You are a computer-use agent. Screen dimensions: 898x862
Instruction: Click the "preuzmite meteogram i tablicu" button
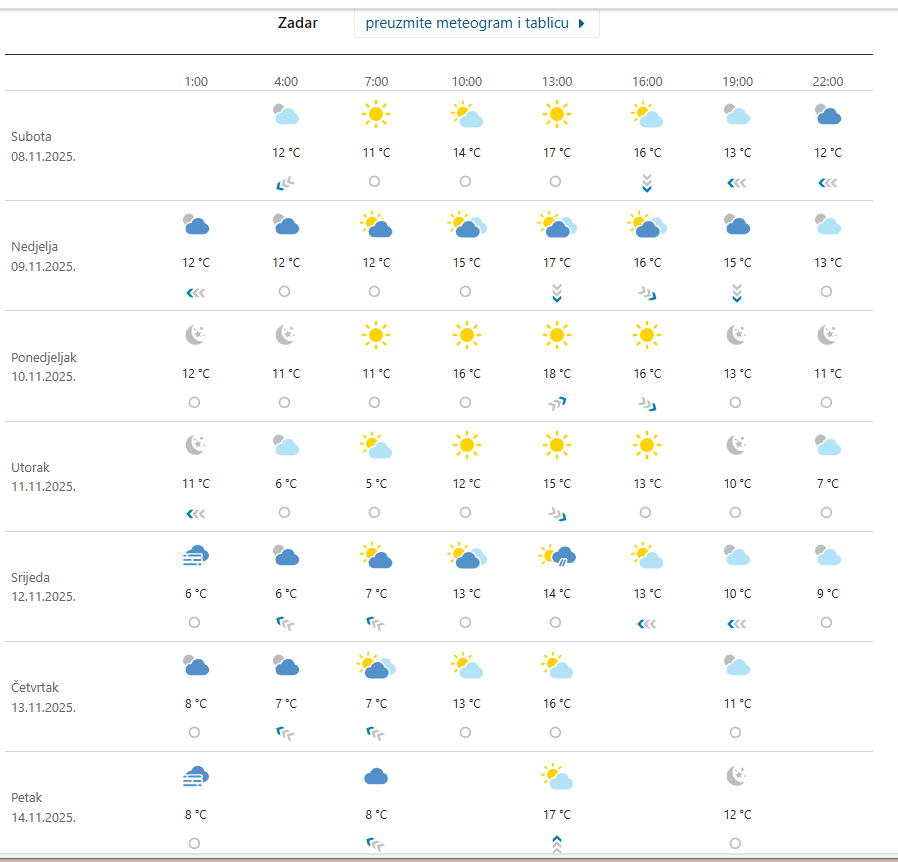click(x=476, y=23)
